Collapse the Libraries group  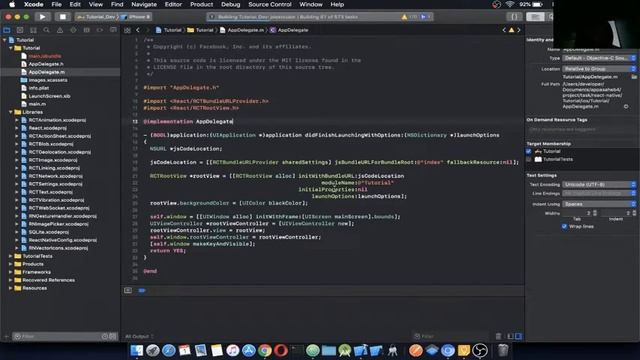coord(11,112)
